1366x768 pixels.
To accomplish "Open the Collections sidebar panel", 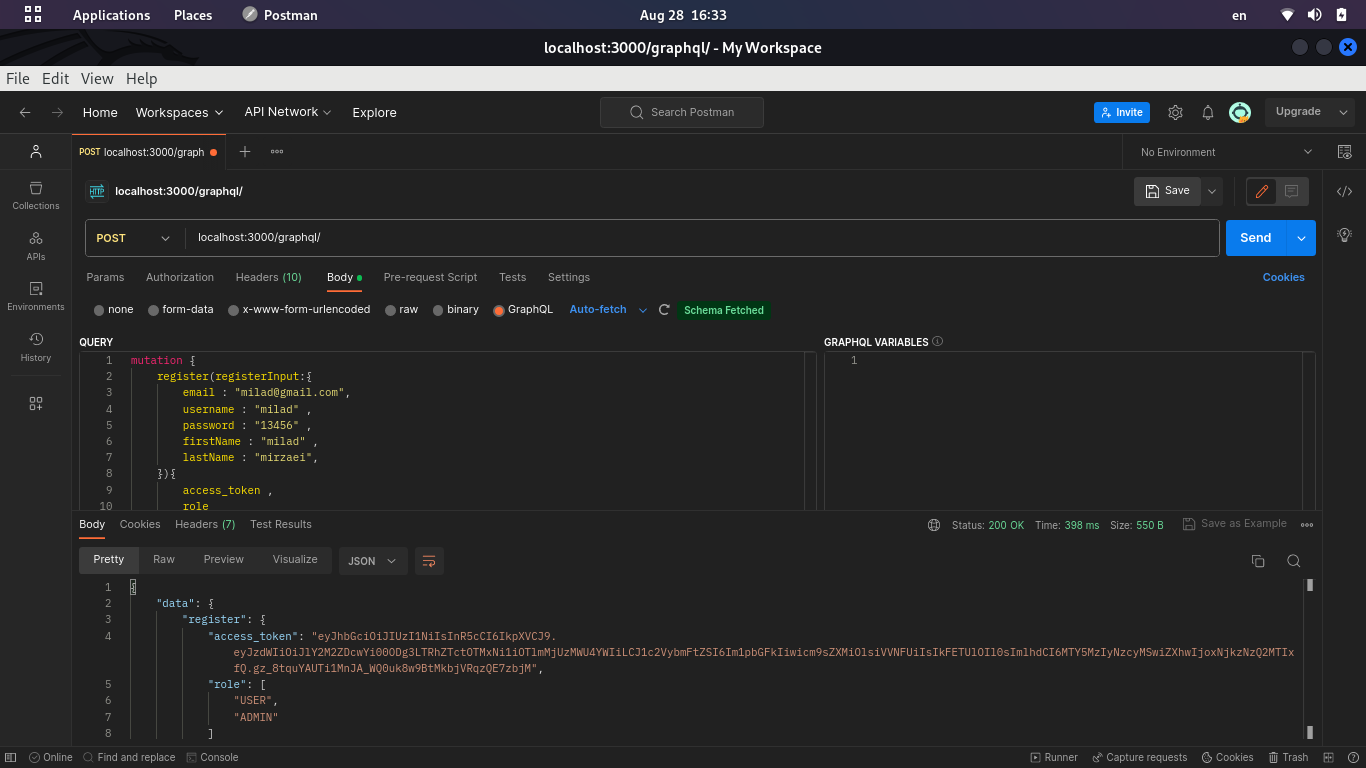I will (x=36, y=195).
